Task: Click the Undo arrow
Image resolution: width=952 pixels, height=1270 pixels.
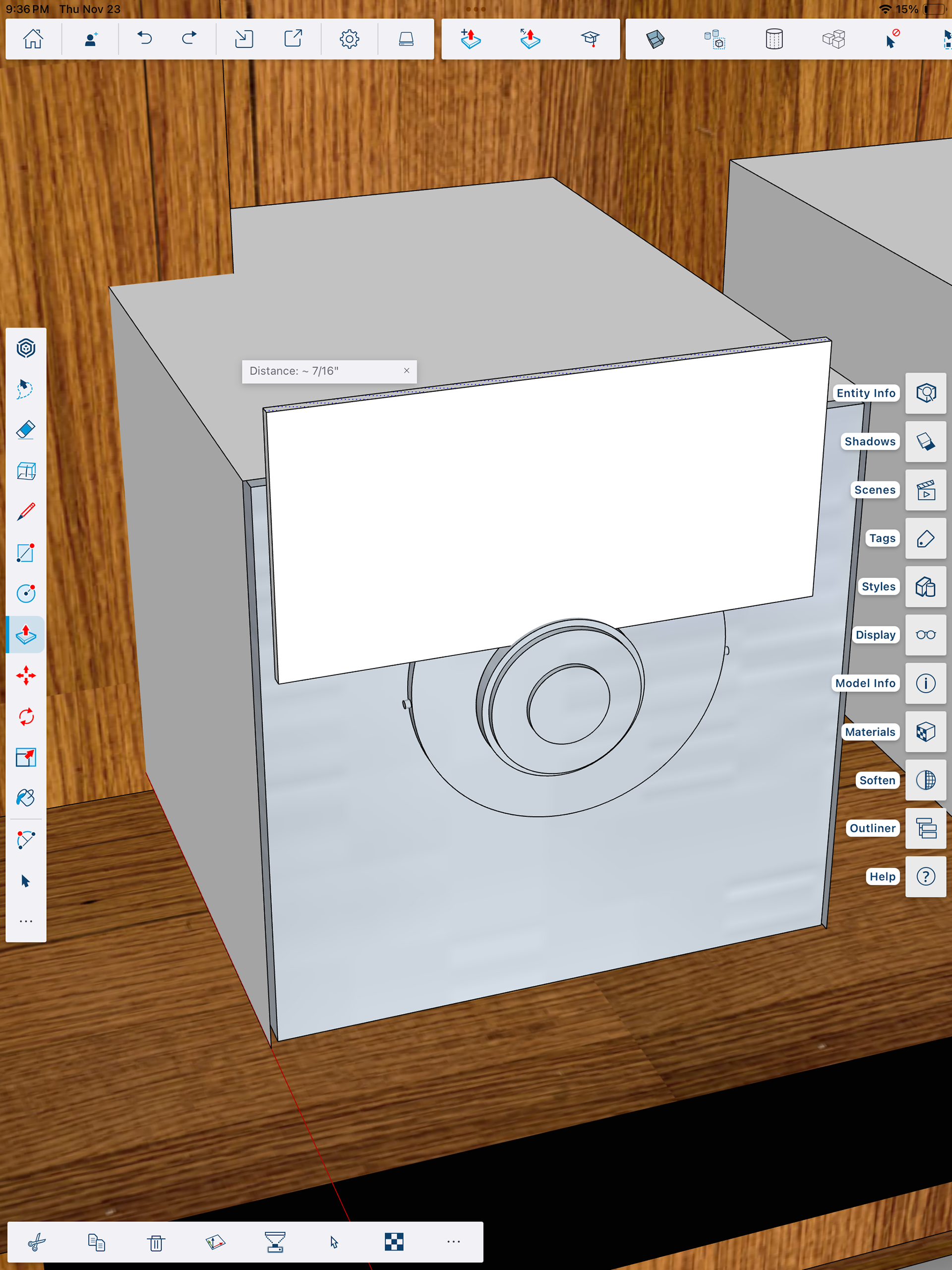Action: pos(144,39)
